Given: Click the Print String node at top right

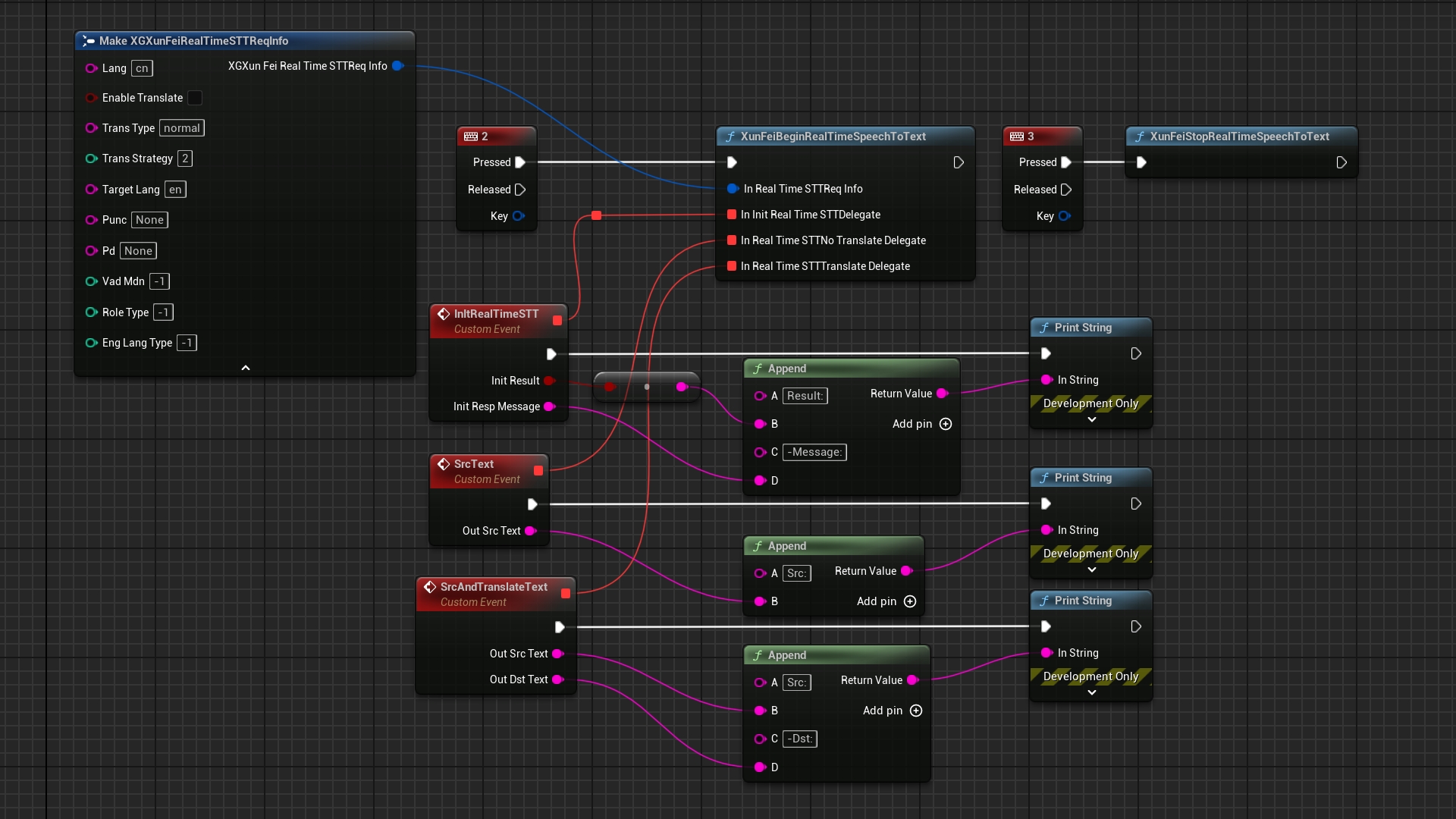Looking at the screenshot, I should [x=1090, y=327].
